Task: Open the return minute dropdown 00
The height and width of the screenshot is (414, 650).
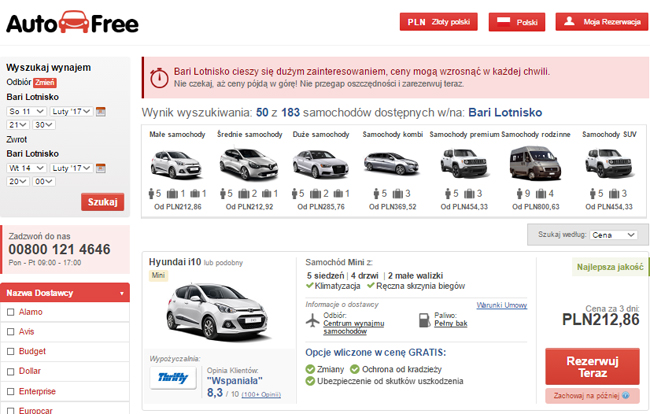Action: coord(44,182)
